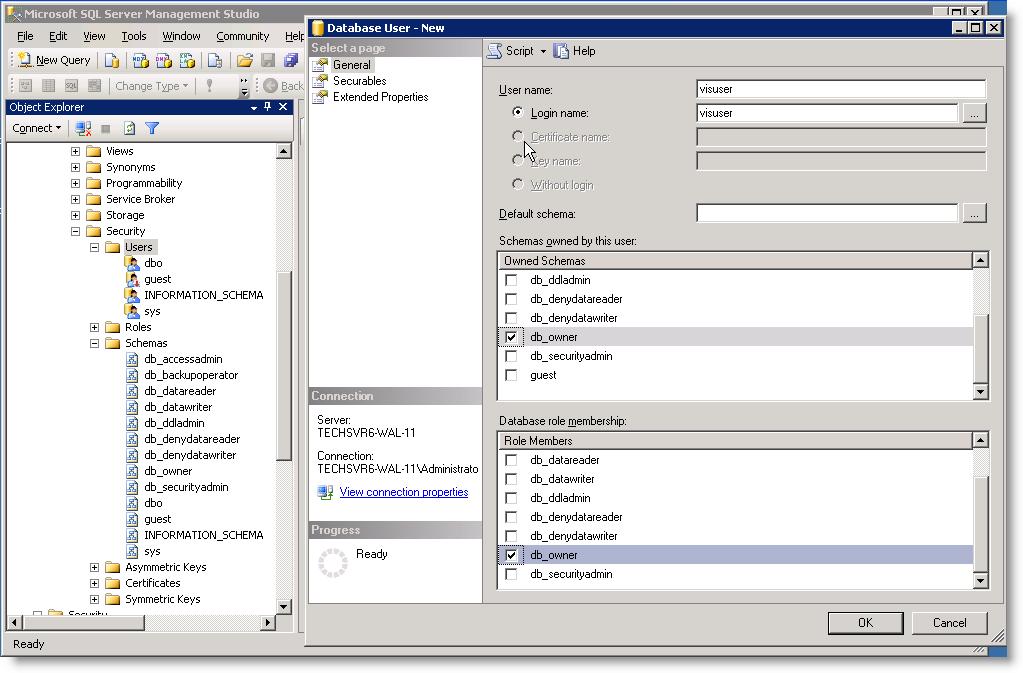1023x673 pixels.
Task: Click the Open File folder icon
Action: click(x=245, y=61)
